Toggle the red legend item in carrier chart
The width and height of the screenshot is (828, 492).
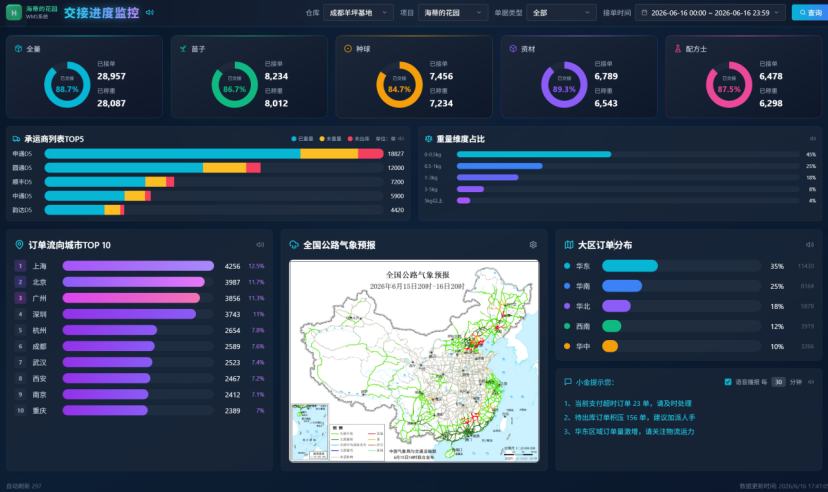coord(358,139)
